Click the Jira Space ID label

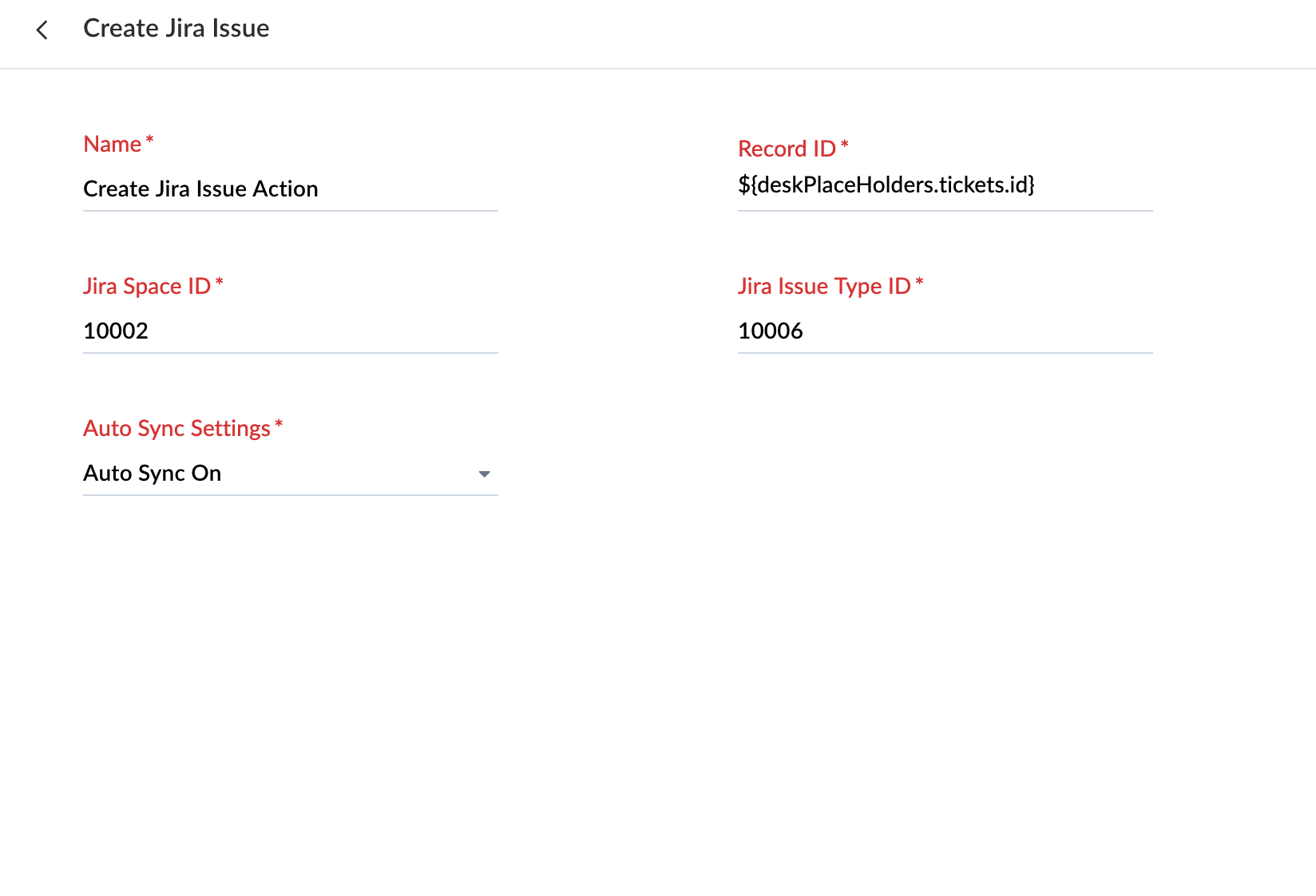(x=146, y=287)
